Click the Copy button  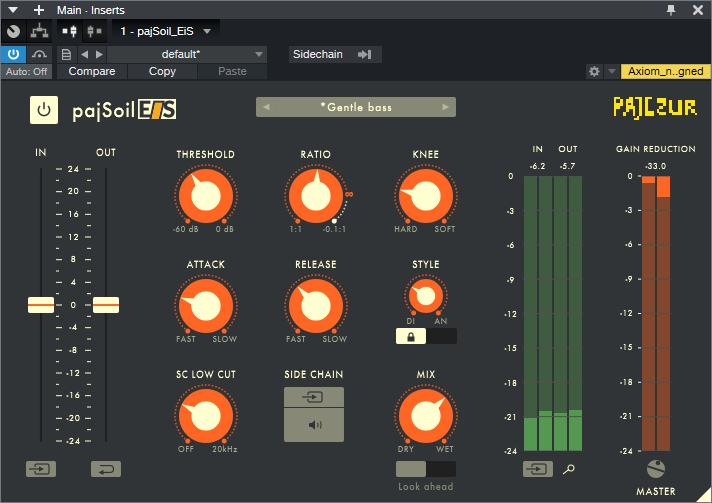click(162, 71)
